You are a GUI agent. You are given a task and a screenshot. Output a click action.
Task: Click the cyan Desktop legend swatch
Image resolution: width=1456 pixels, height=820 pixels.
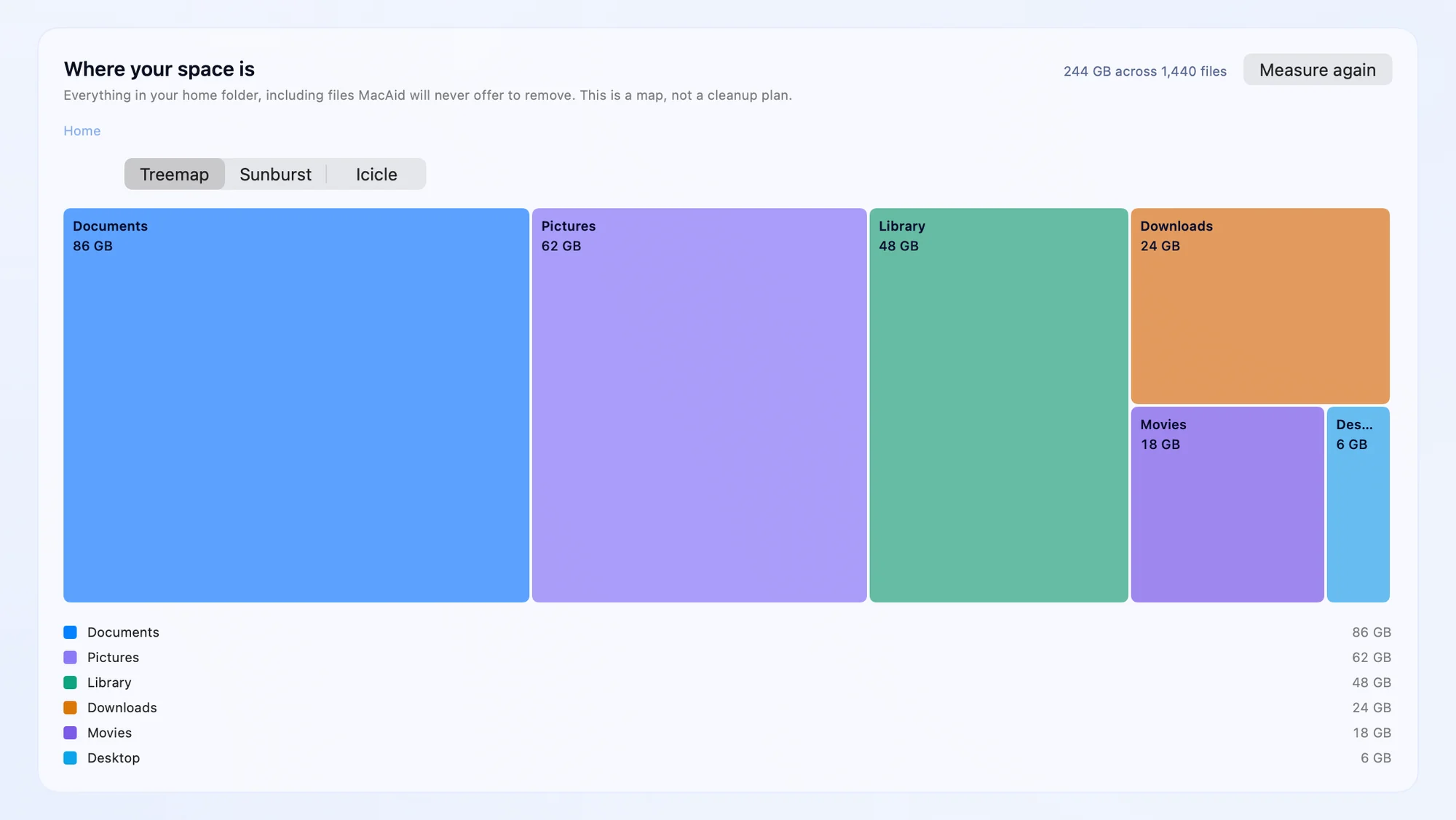tap(70, 757)
